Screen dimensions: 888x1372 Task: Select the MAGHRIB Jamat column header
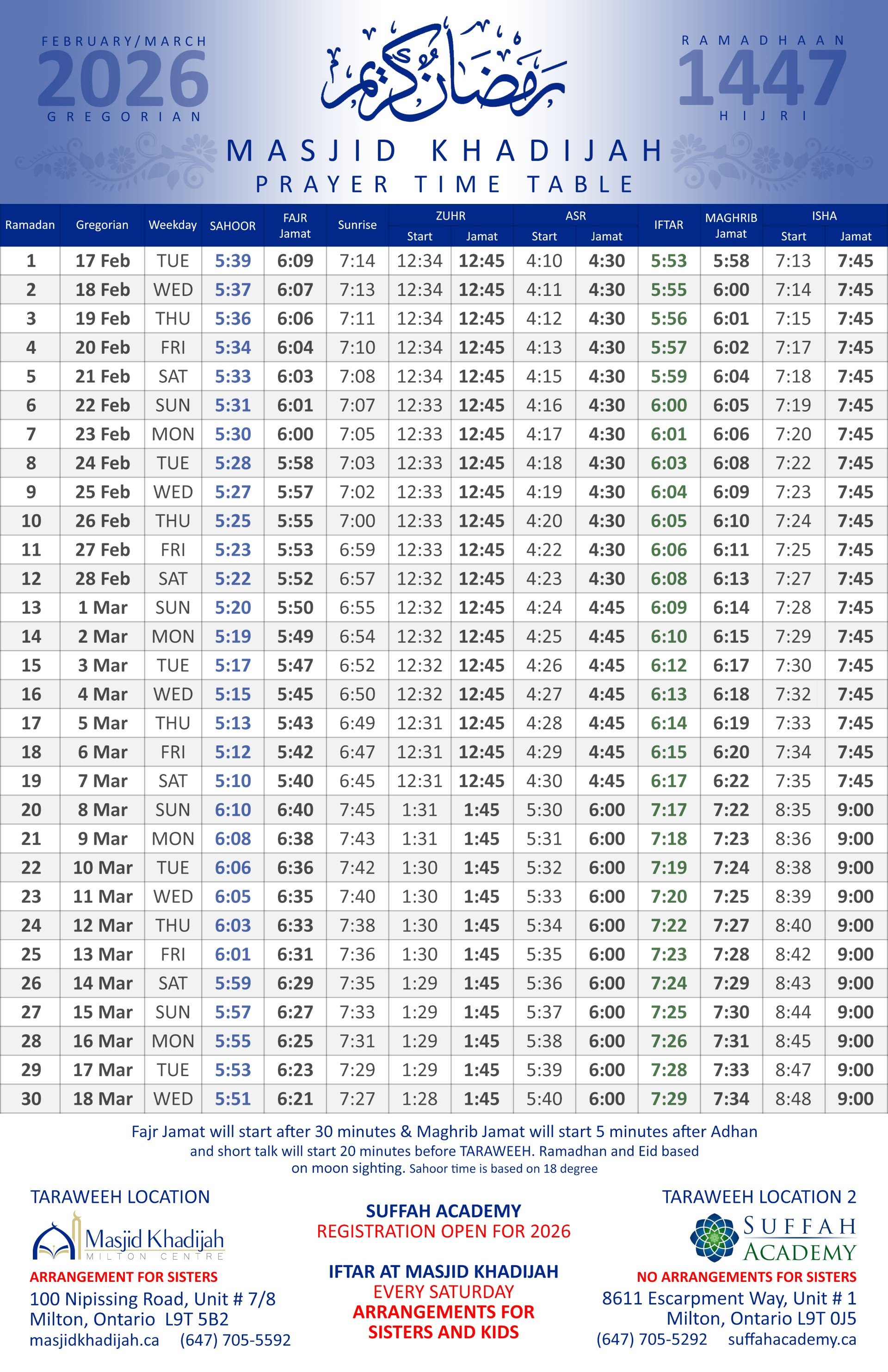pos(731,225)
